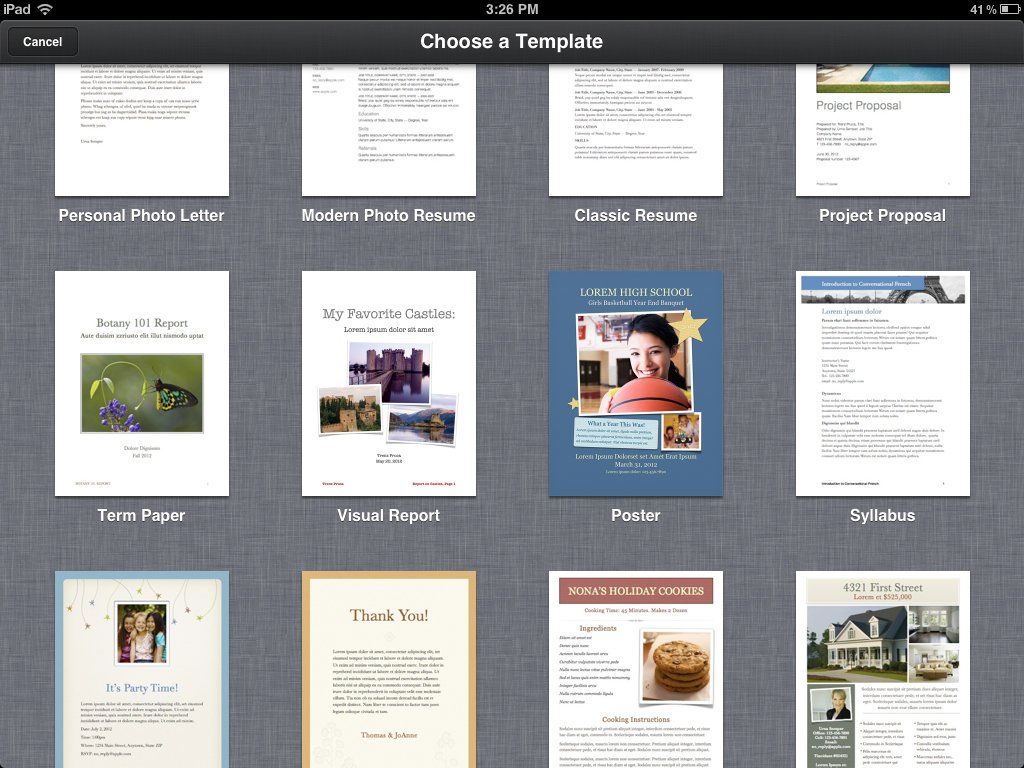Tap the 3:26 PM clock display
The image size is (1024, 768).
[512, 9]
